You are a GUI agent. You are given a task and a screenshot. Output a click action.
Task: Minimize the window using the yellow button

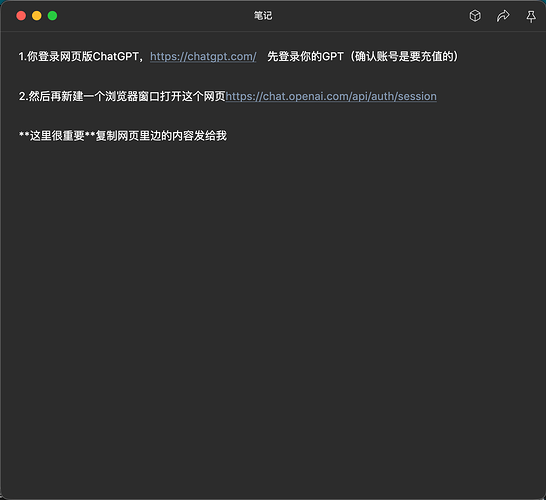click(37, 16)
